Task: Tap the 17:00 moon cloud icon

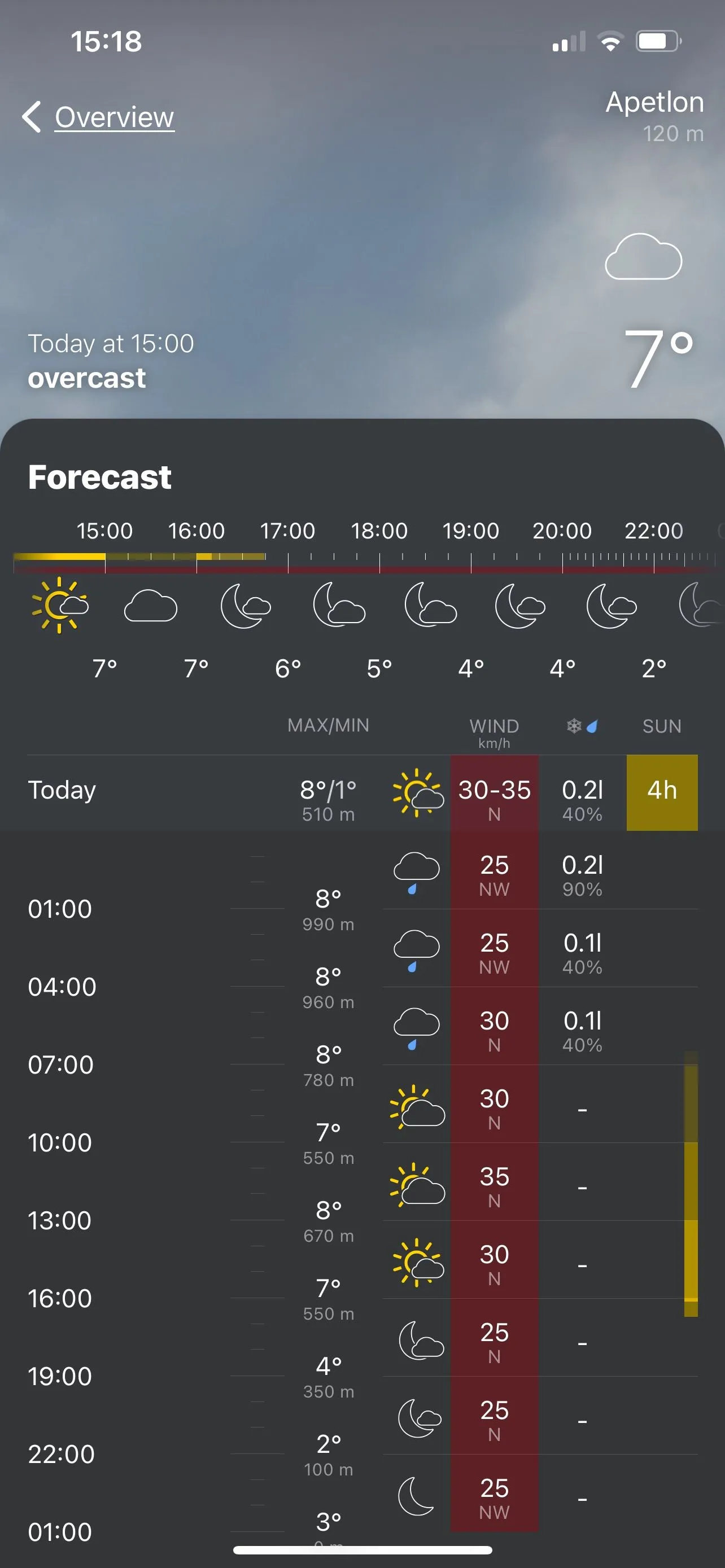Action: [244, 606]
